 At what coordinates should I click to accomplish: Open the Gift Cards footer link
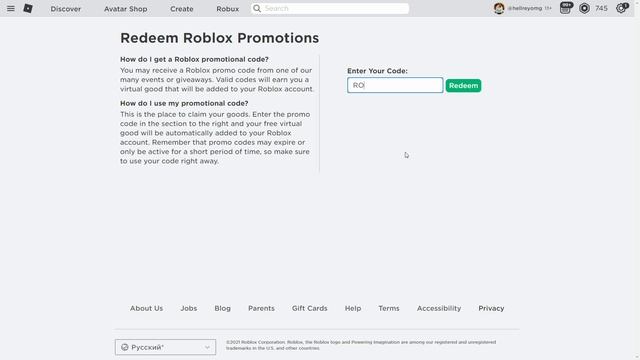pyautogui.click(x=309, y=309)
